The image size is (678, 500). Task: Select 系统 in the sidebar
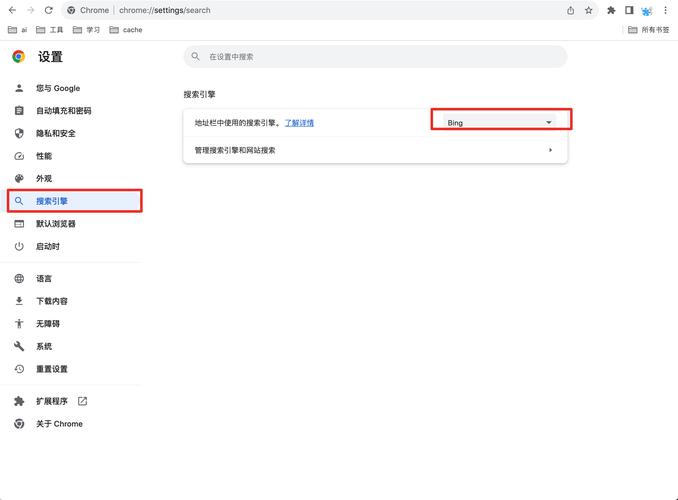[44, 346]
